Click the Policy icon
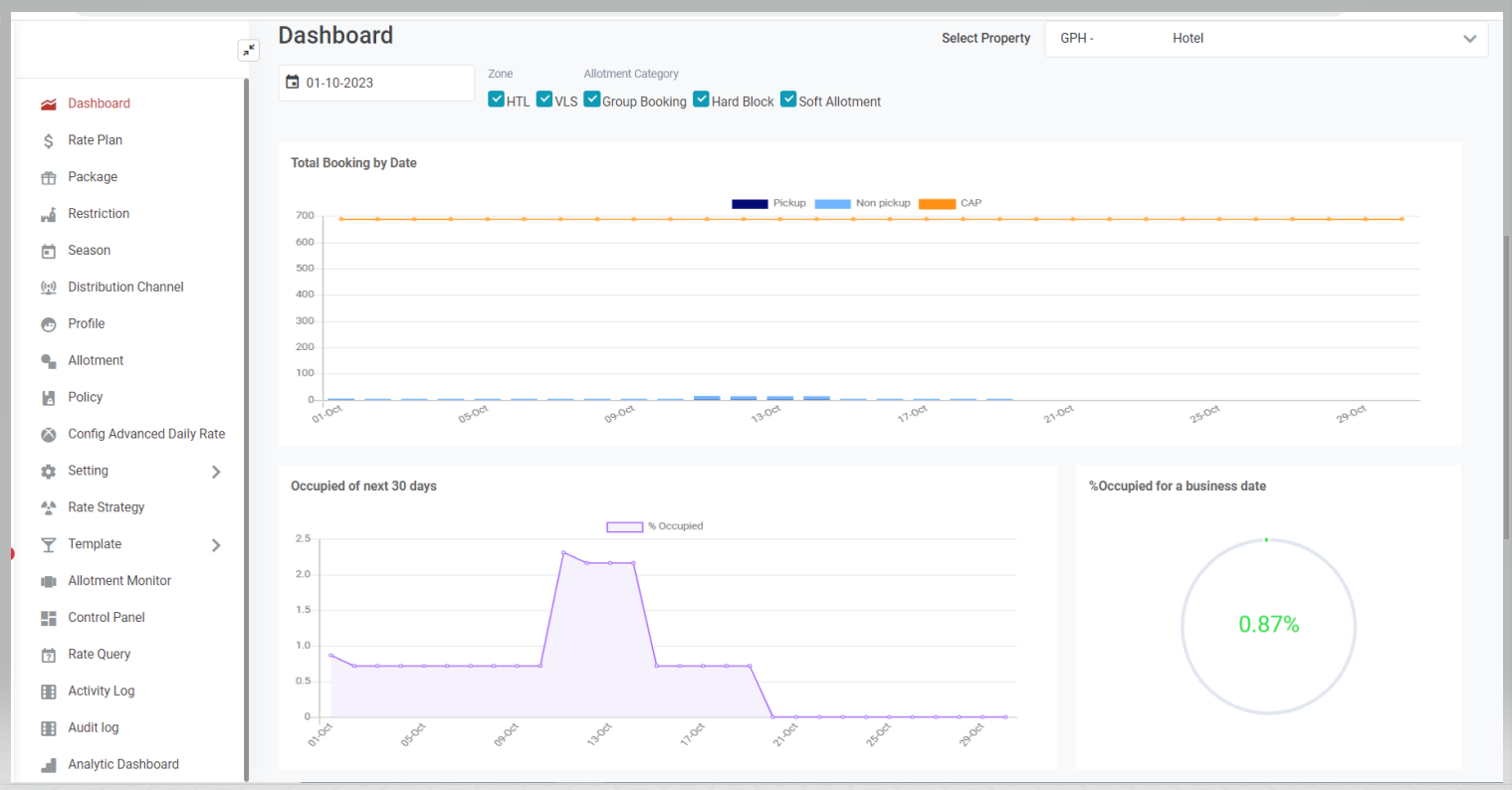 coord(48,397)
